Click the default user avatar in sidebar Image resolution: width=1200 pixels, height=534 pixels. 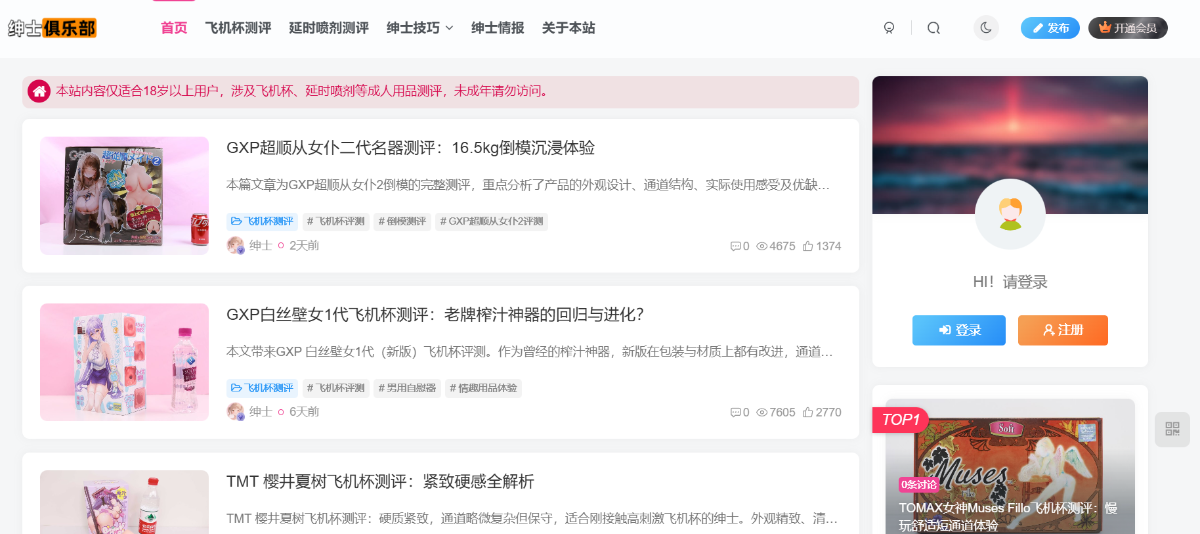(x=1010, y=214)
